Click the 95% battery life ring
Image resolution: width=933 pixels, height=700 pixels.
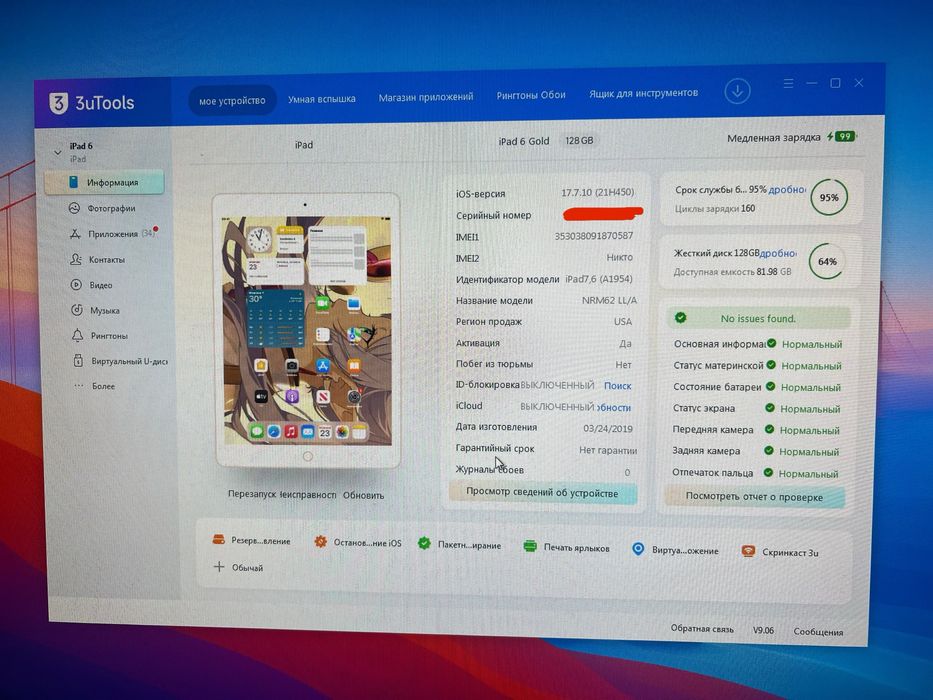click(829, 198)
